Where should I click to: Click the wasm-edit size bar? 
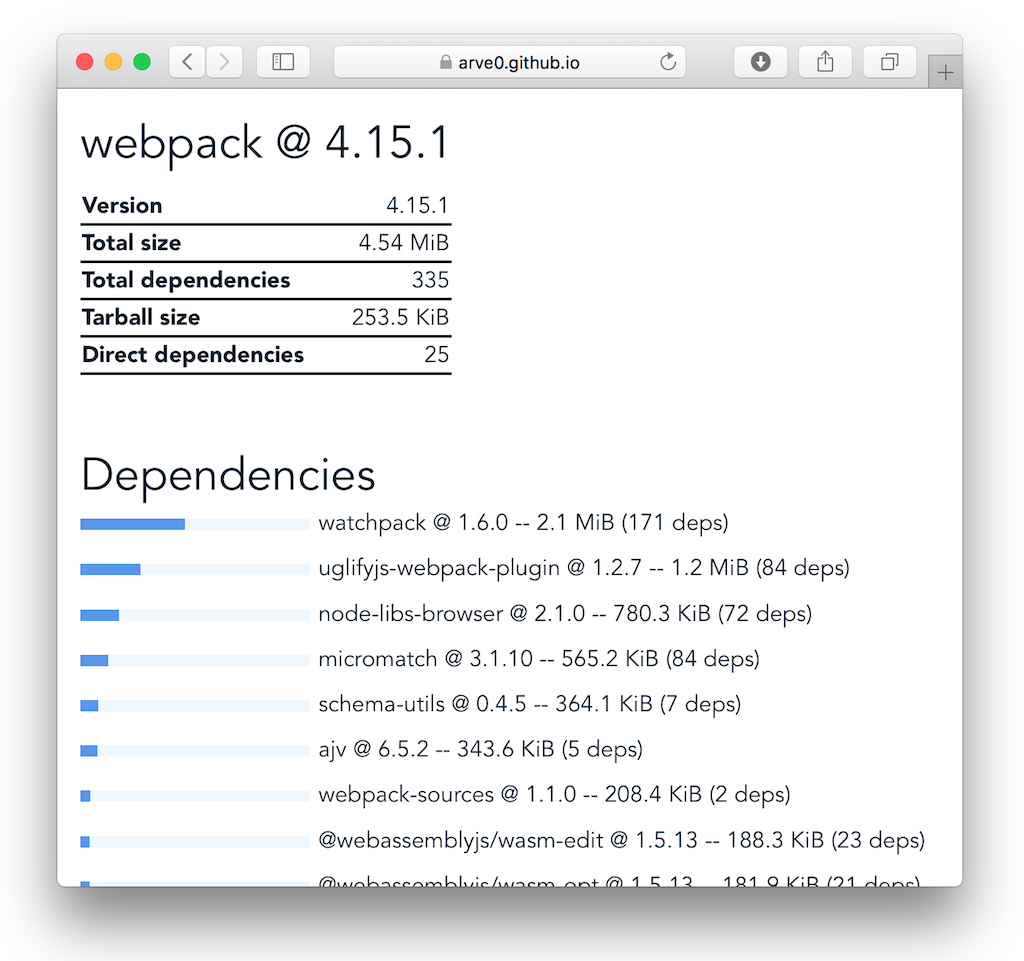tap(195, 842)
